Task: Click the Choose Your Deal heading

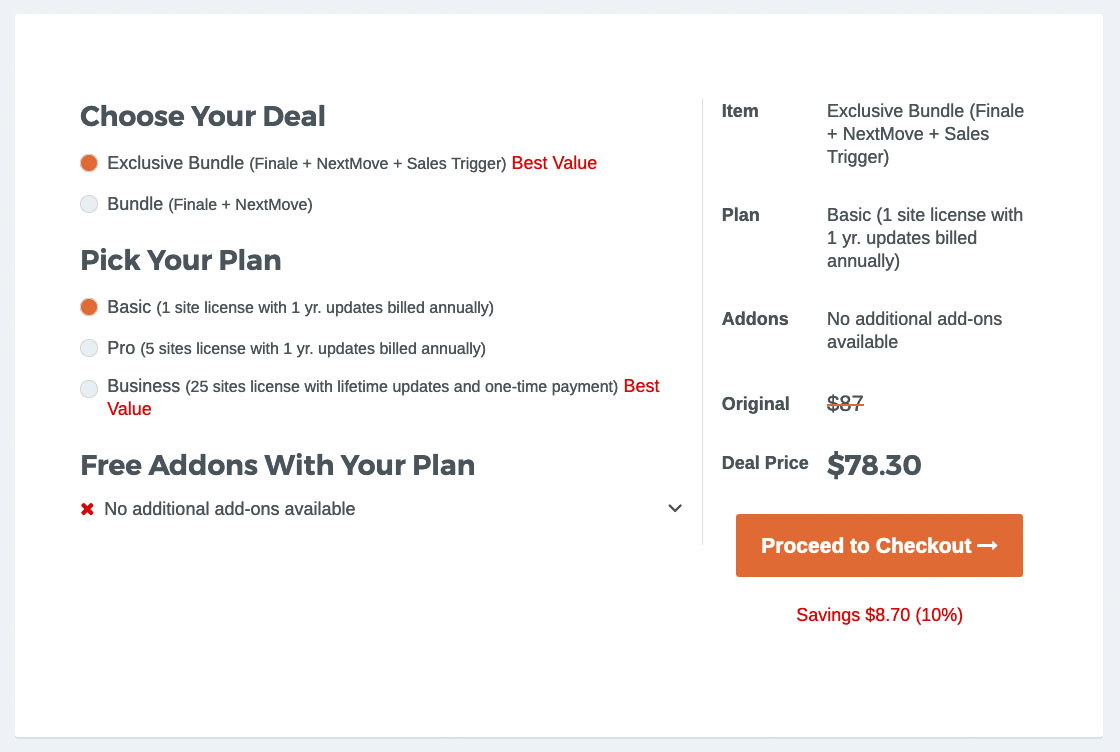Action: coord(203,116)
